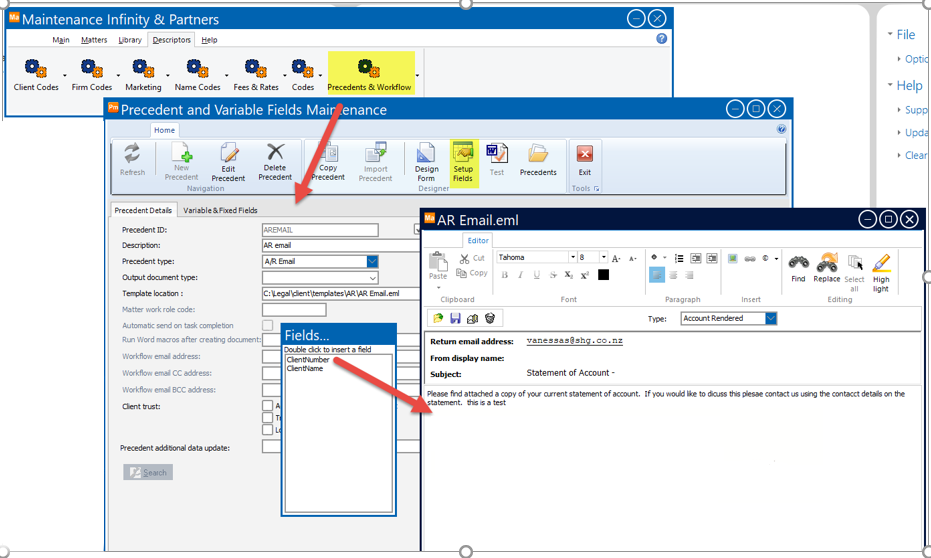Image resolution: width=931 pixels, height=558 pixels.
Task: Collapse the File section on right panel
Action: click(890, 34)
